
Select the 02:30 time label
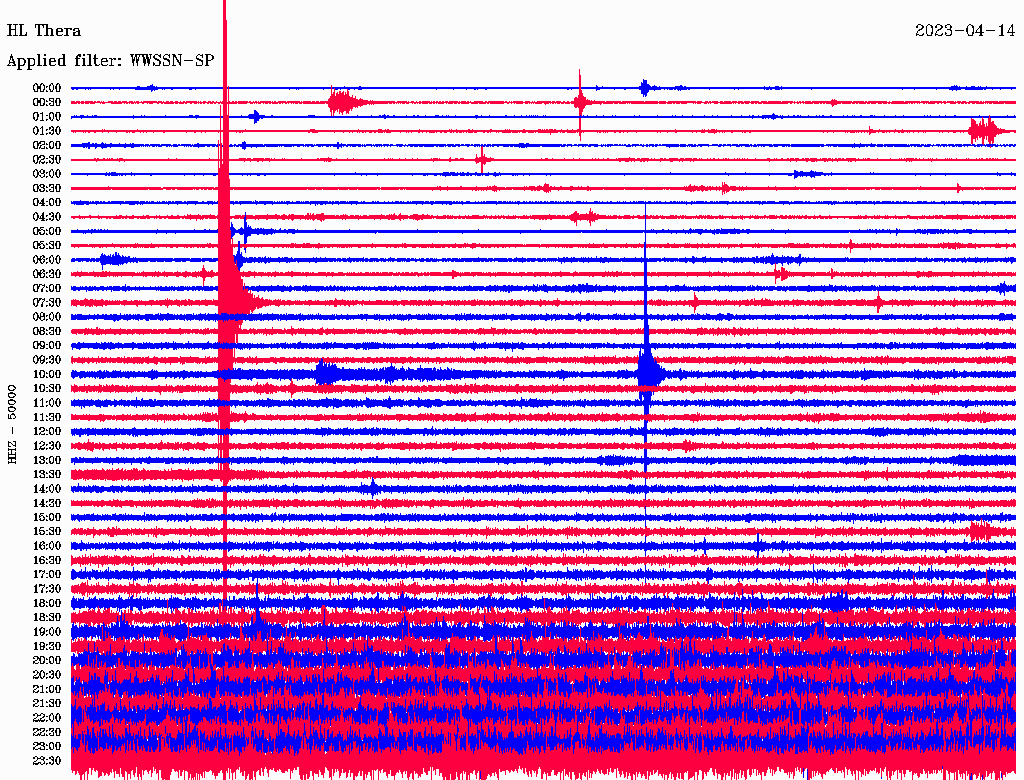tap(47, 160)
